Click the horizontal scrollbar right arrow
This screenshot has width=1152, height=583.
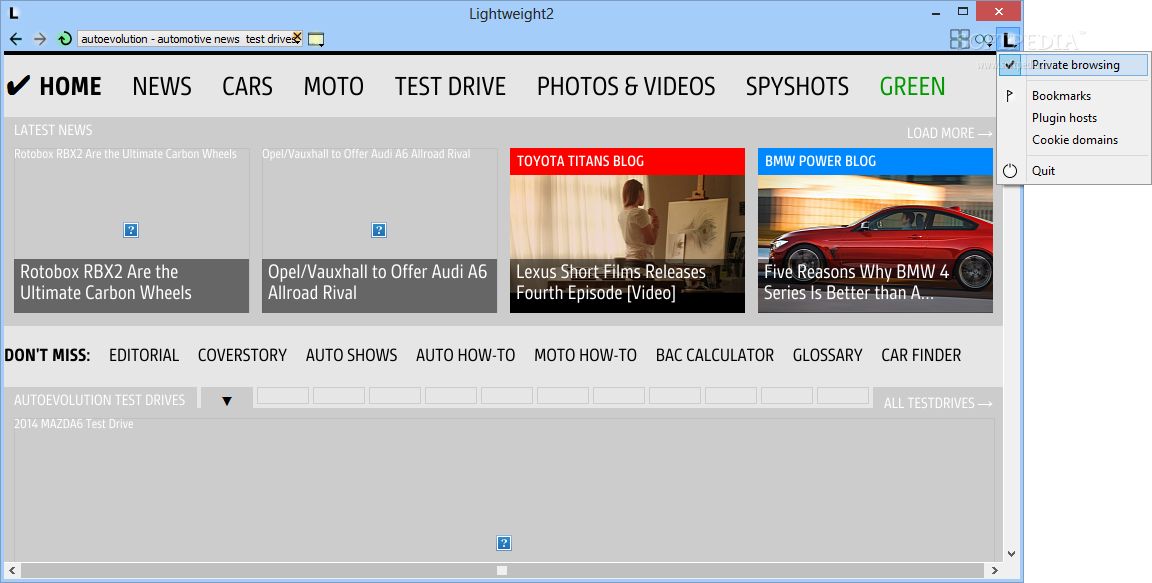[995, 571]
